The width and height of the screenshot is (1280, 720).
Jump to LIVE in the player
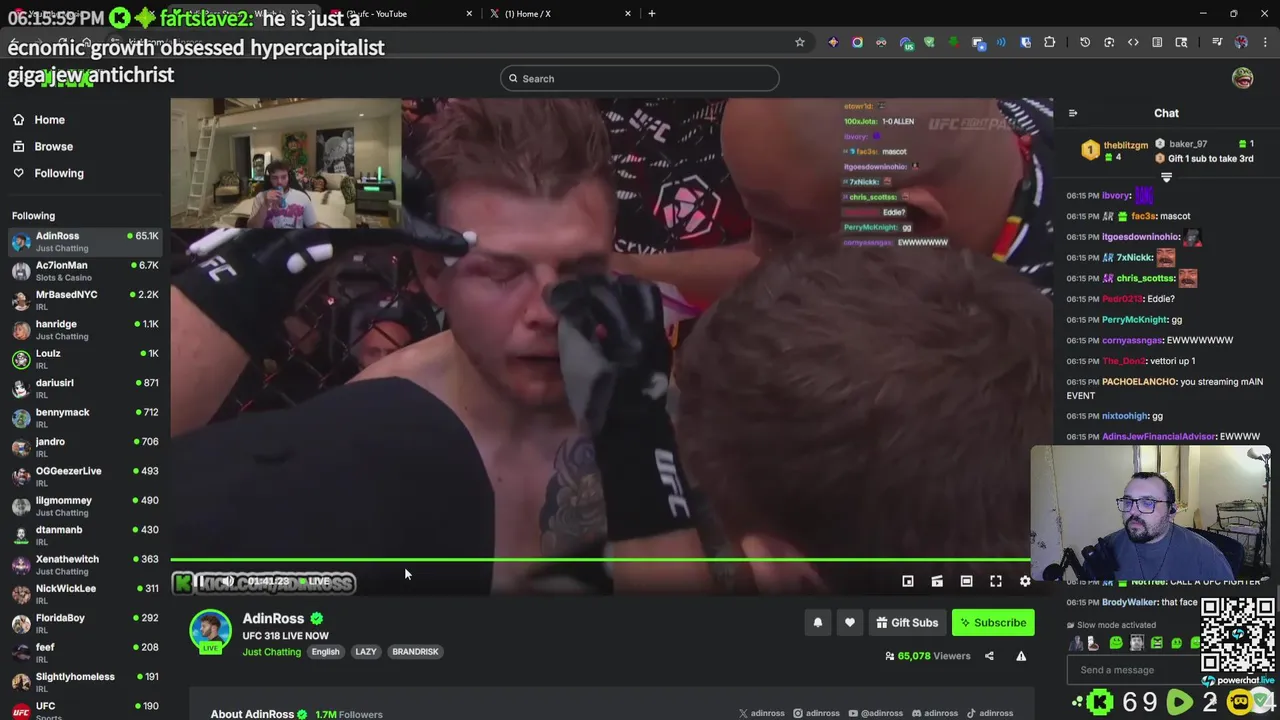pos(314,581)
